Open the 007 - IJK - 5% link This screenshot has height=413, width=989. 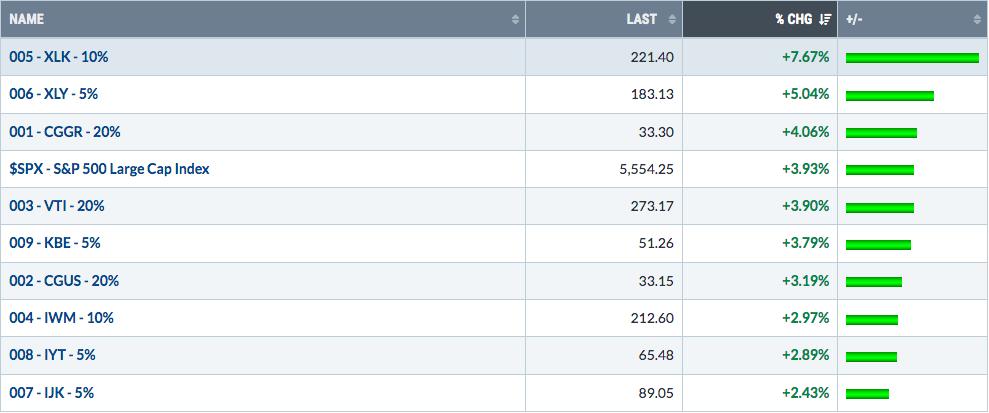coord(52,393)
